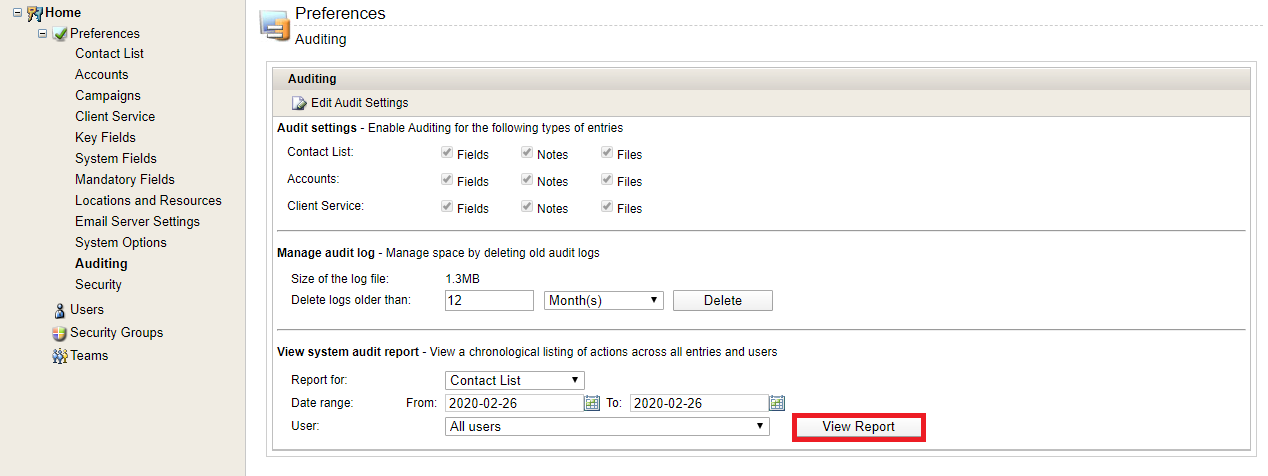This screenshot has height=476, width=1268.
Task: Click the Teams people icon
Action: coord(60,356)
